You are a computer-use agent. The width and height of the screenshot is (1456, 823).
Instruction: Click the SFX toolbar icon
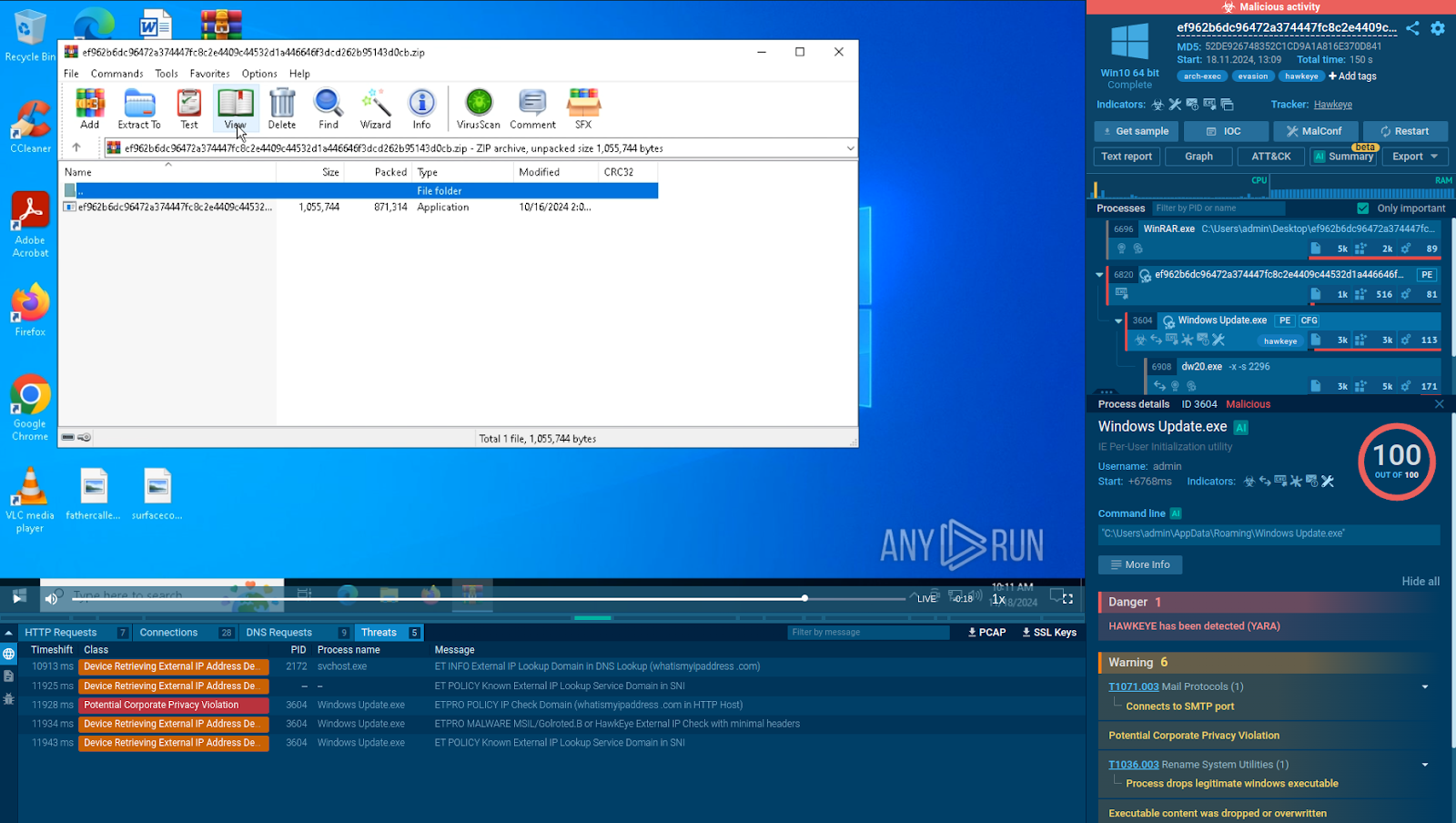click(583, 108)
